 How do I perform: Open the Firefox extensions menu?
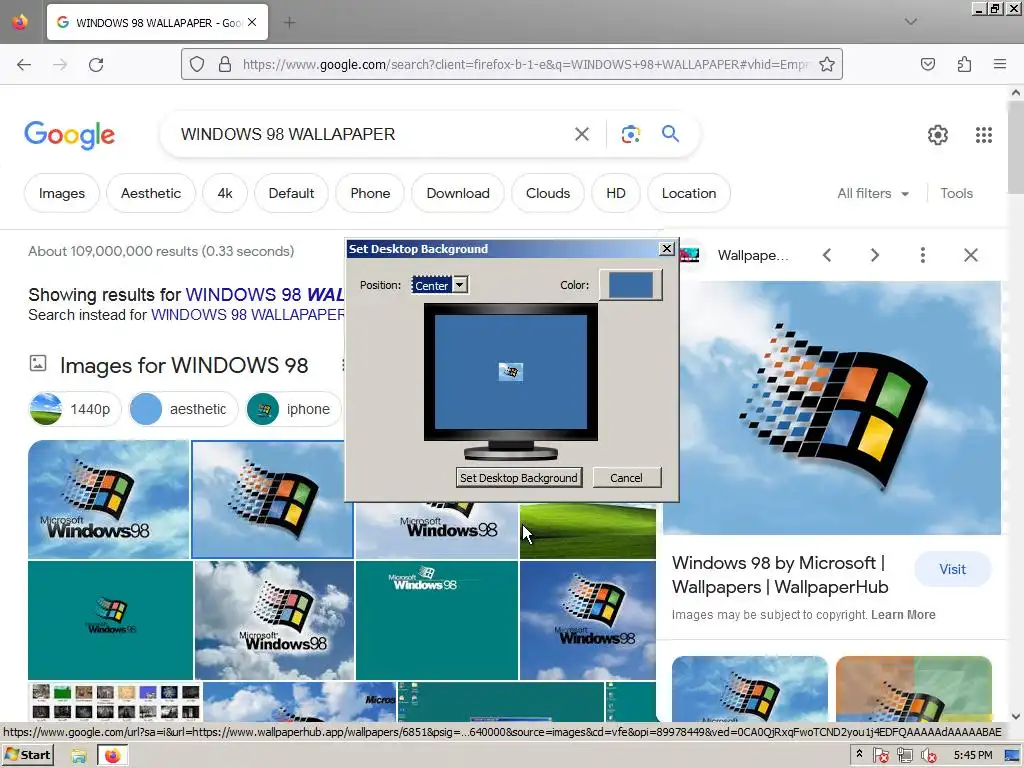(x=965, y=64)
